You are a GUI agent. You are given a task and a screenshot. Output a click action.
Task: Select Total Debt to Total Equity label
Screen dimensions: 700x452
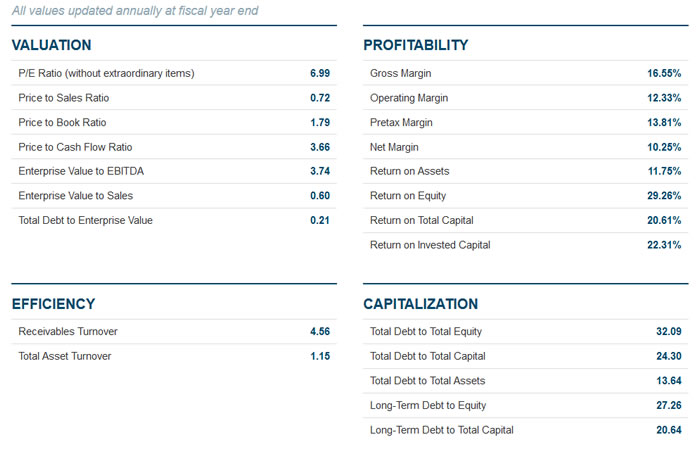[x=426, y=331]
